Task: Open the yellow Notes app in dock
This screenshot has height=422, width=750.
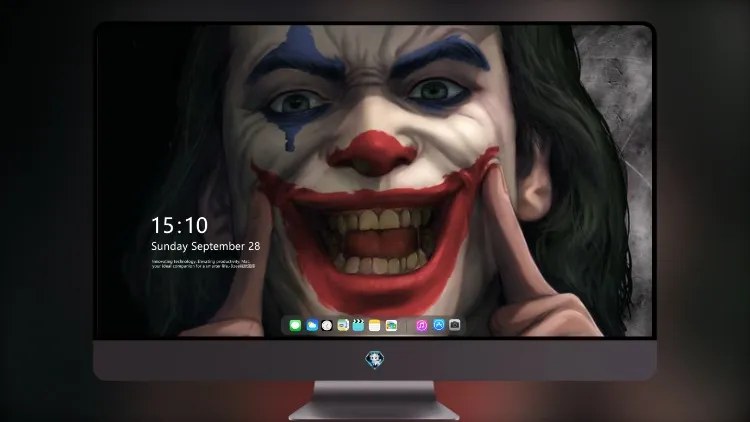Action: click(x=375, y=326)
